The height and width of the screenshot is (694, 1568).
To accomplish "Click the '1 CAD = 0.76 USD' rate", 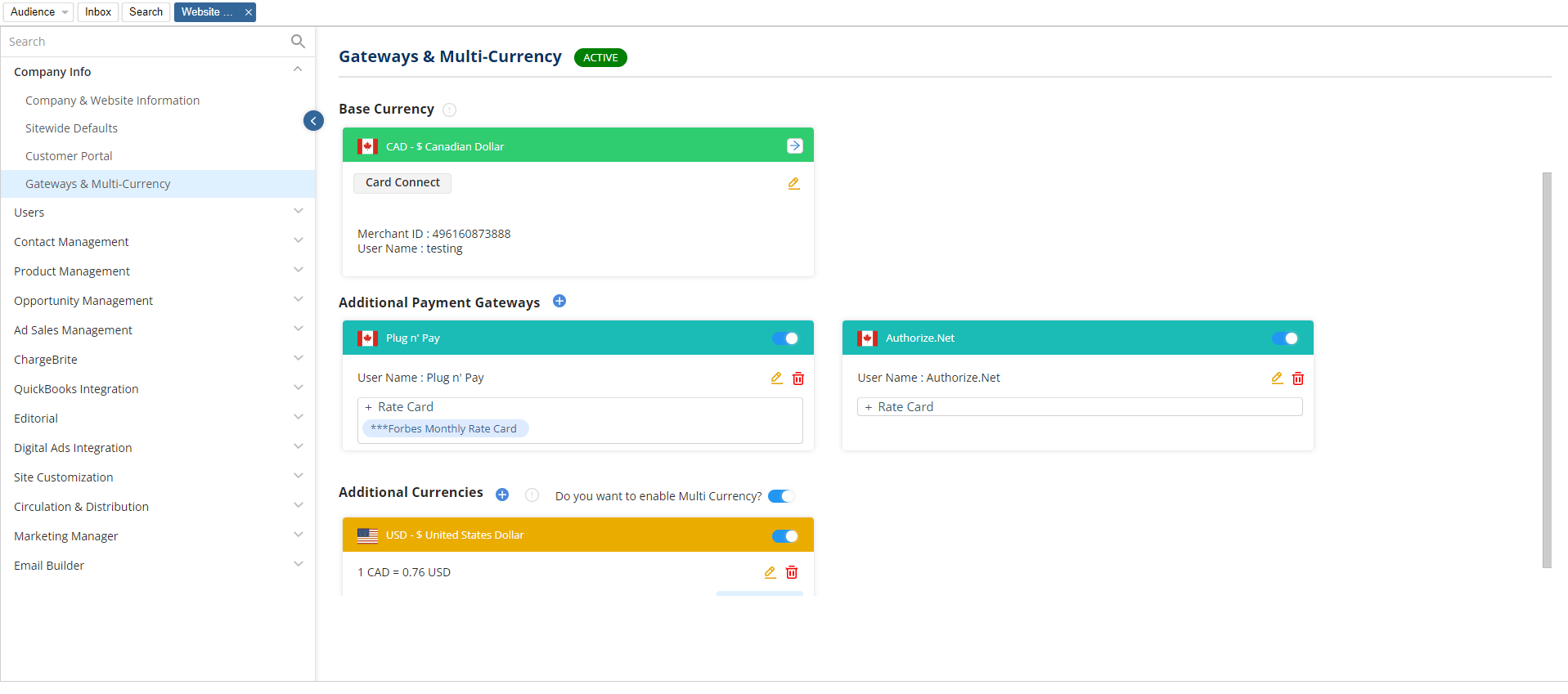I will click(x=404, y=572).
